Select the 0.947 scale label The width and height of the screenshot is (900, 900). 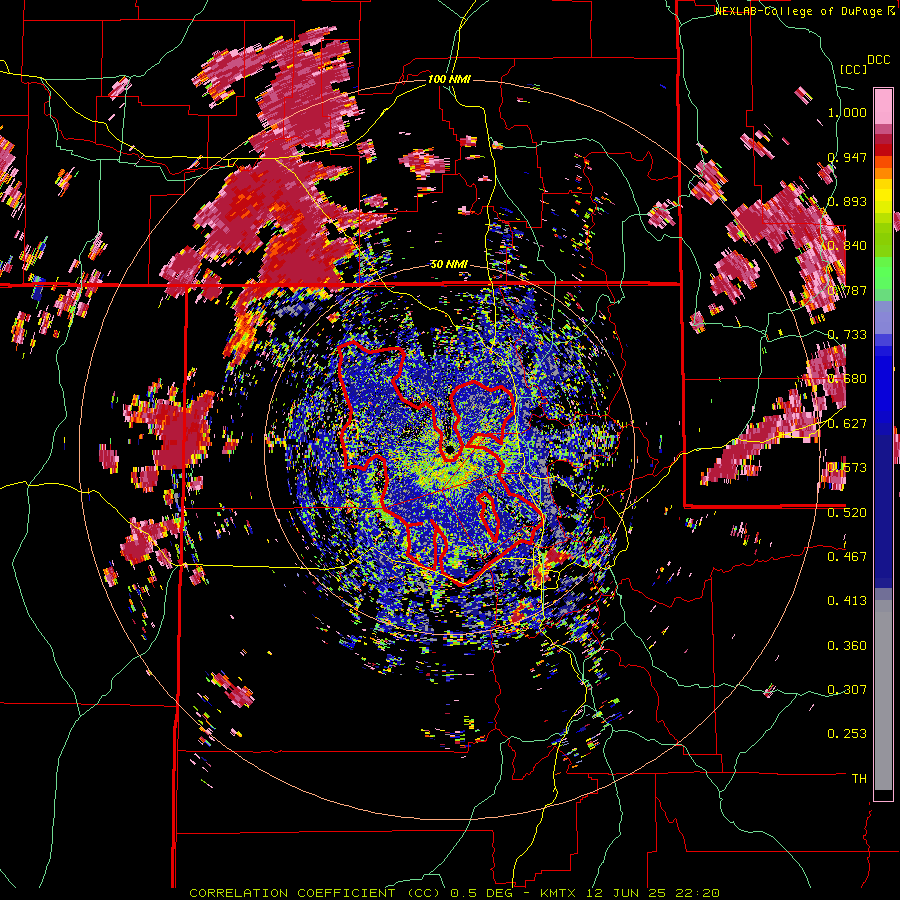(847, 157)
